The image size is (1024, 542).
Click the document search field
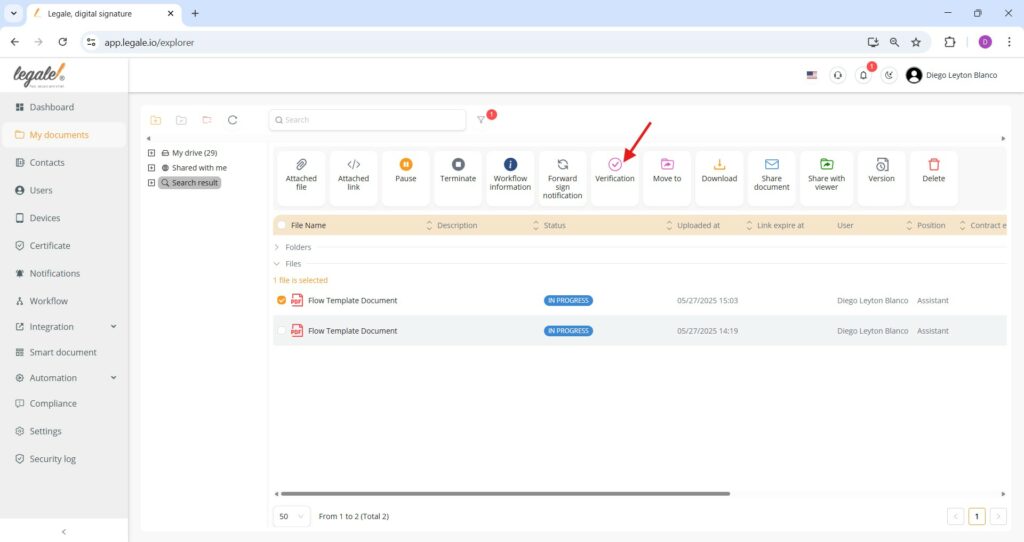368,120
